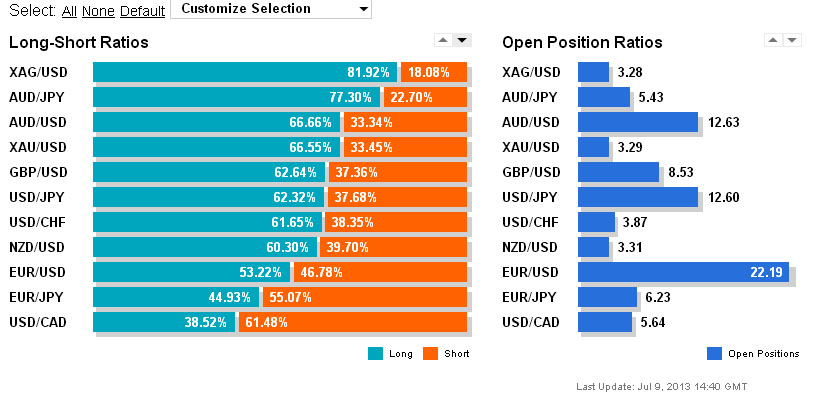Click the GBP/USD label in Long-Short Ratios
Image resolution: width=814 pixels, height=408 pixels.
(x=38, y=172)
